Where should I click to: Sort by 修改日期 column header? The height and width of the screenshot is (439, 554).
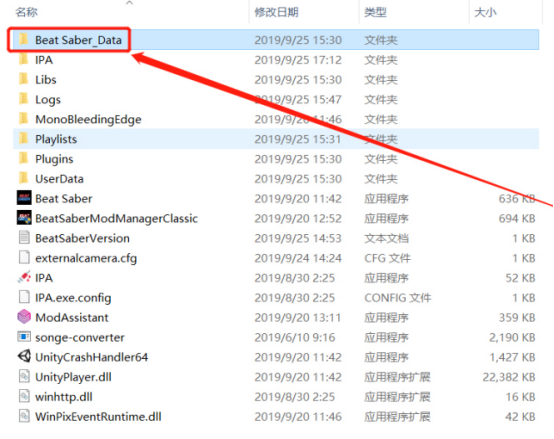(276, 12)
